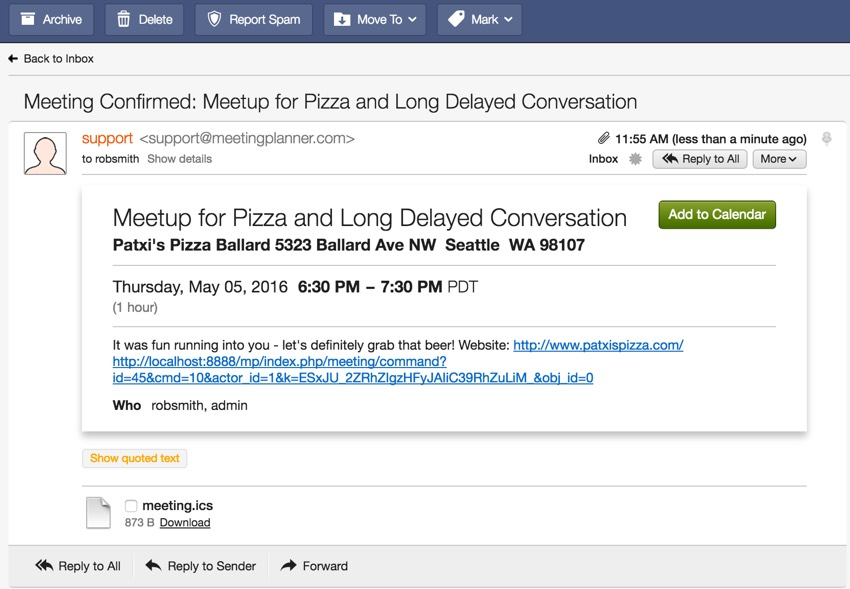Click Reply to Sender at bottom
This screenshot has width=850, height=589.
point(200,566)
